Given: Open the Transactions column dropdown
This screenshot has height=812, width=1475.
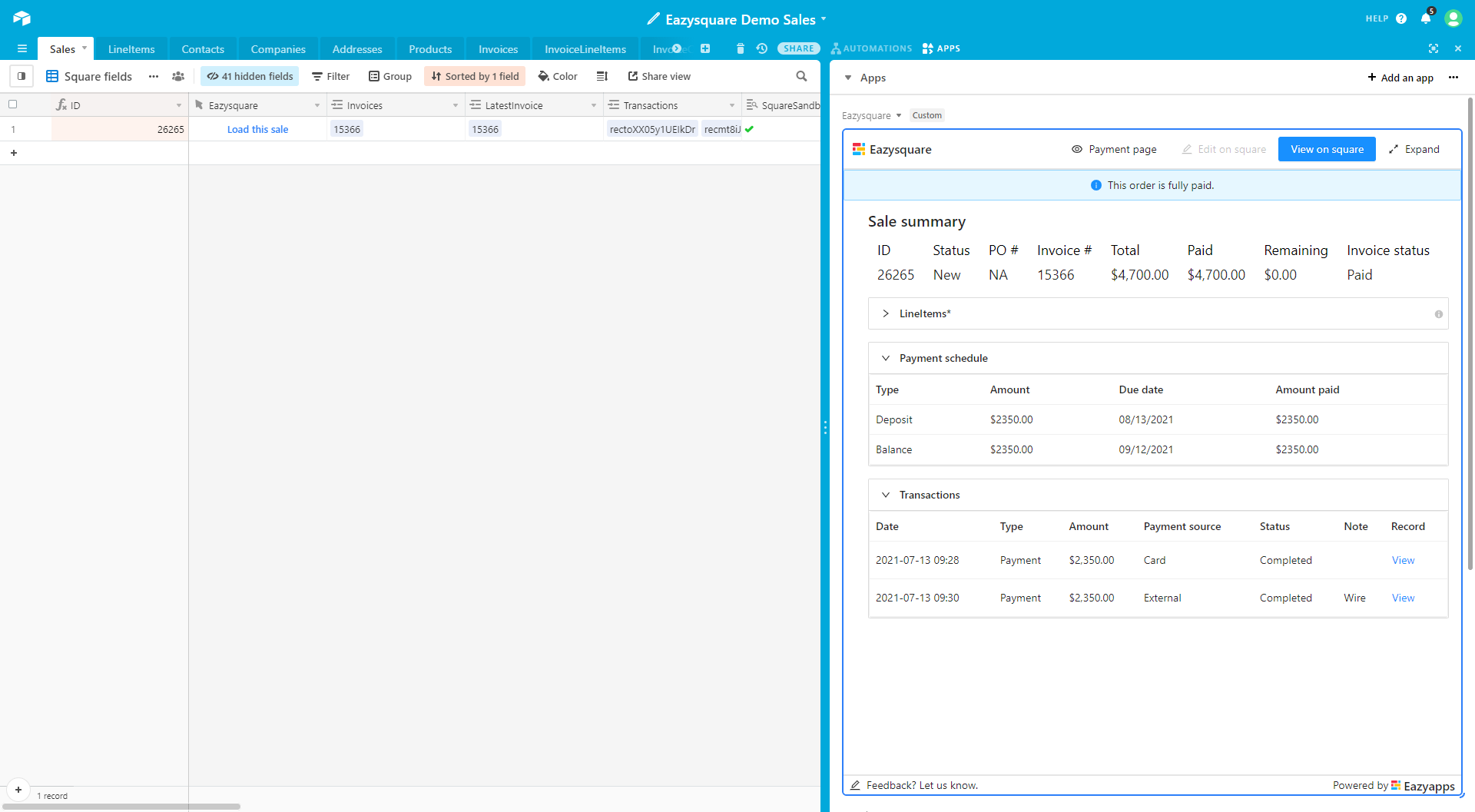Looking at the screenshot, I should tap(732, 105).
